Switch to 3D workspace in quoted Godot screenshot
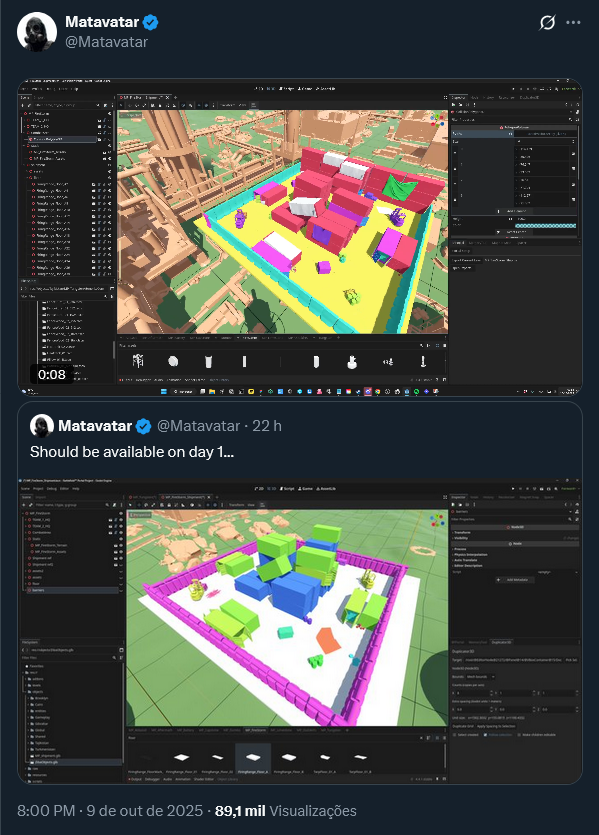599x835 pixels. 272,488
